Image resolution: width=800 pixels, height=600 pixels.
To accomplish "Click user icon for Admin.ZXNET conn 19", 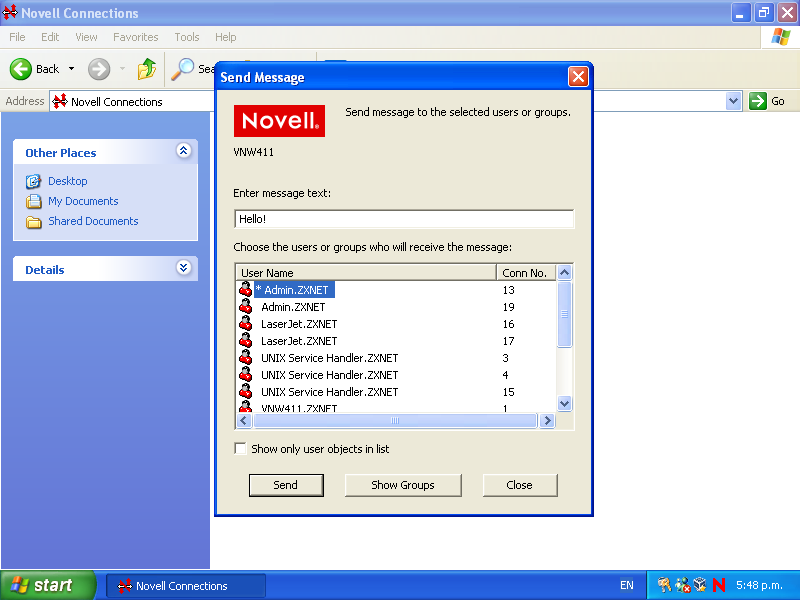I will (x=245, y=307).
